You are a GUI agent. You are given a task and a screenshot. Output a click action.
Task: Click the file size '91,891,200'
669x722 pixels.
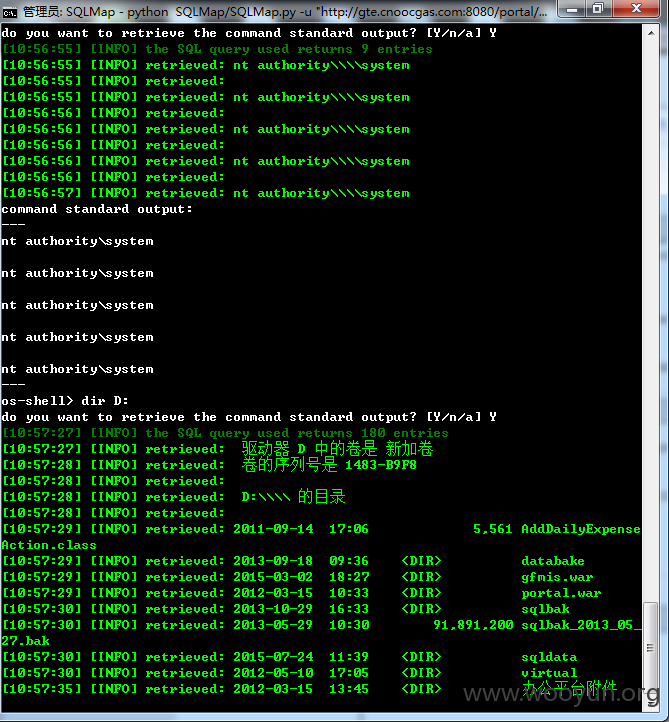pyautogui.click(x=473, y=625)
